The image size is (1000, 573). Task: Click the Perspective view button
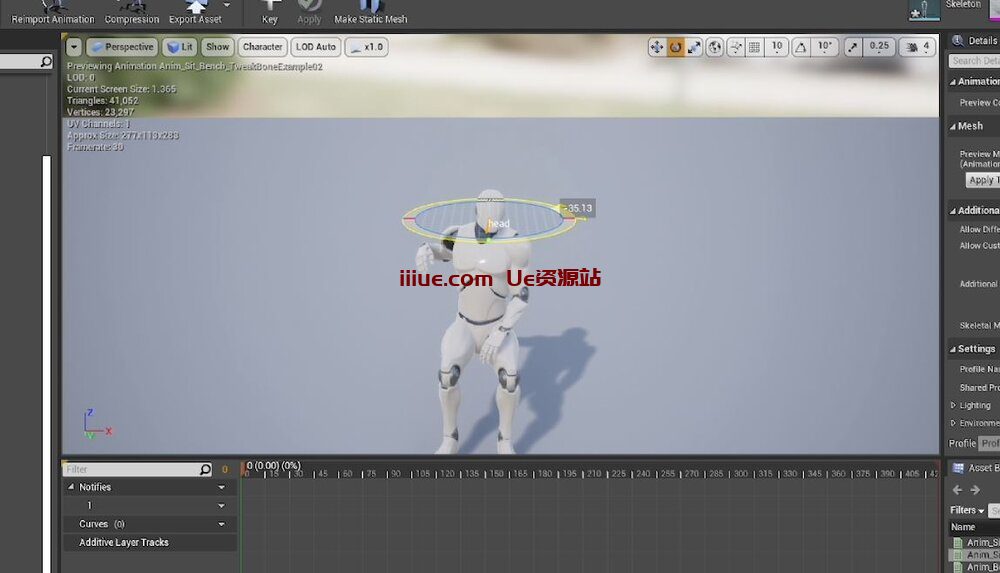tap(122, 47)
